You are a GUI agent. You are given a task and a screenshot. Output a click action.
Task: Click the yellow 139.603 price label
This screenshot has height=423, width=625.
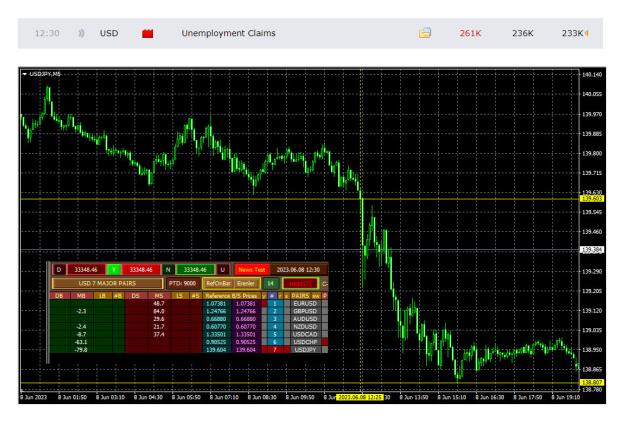(x=592, y=199)
